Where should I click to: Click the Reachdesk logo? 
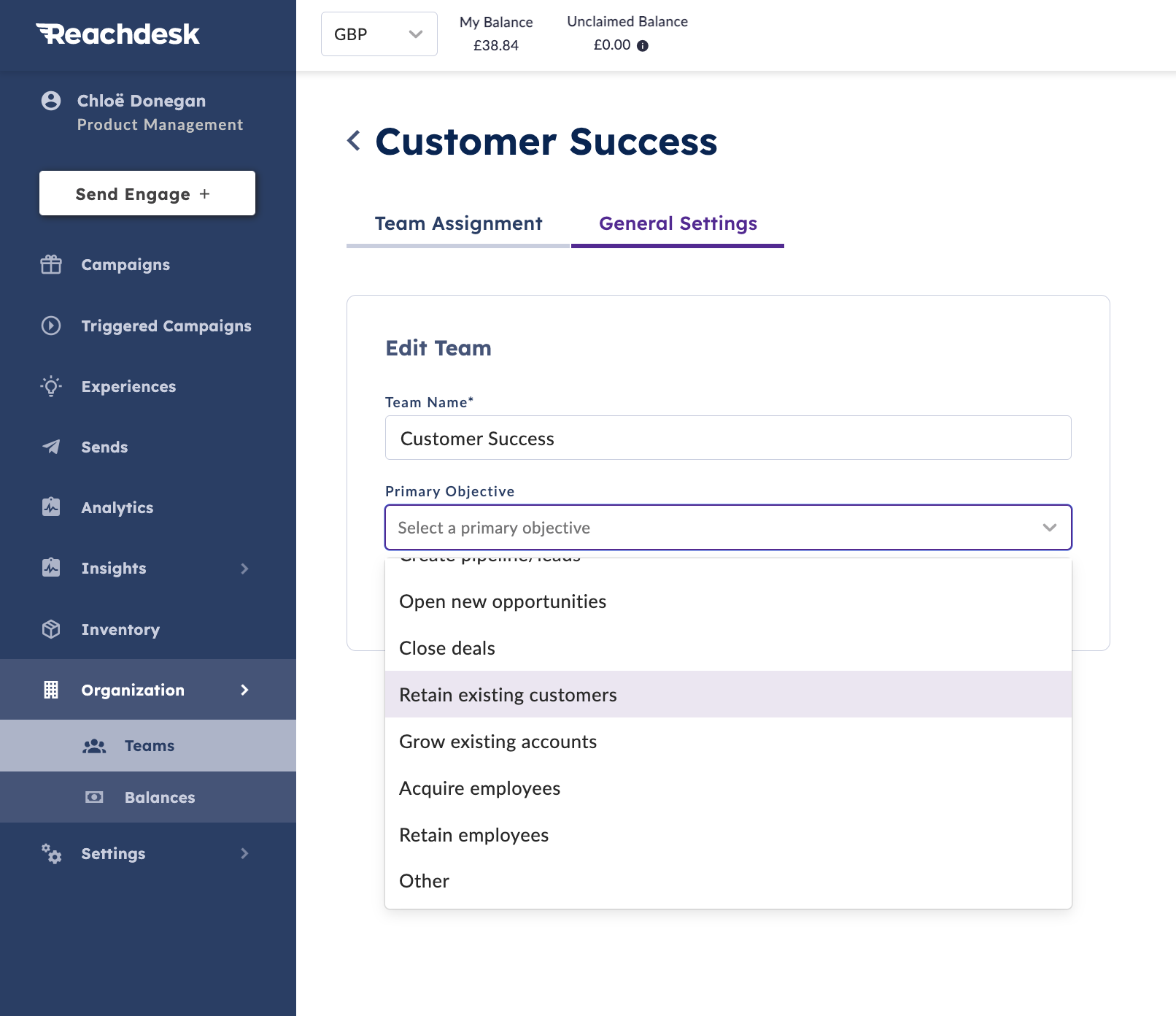coord(117,34)
